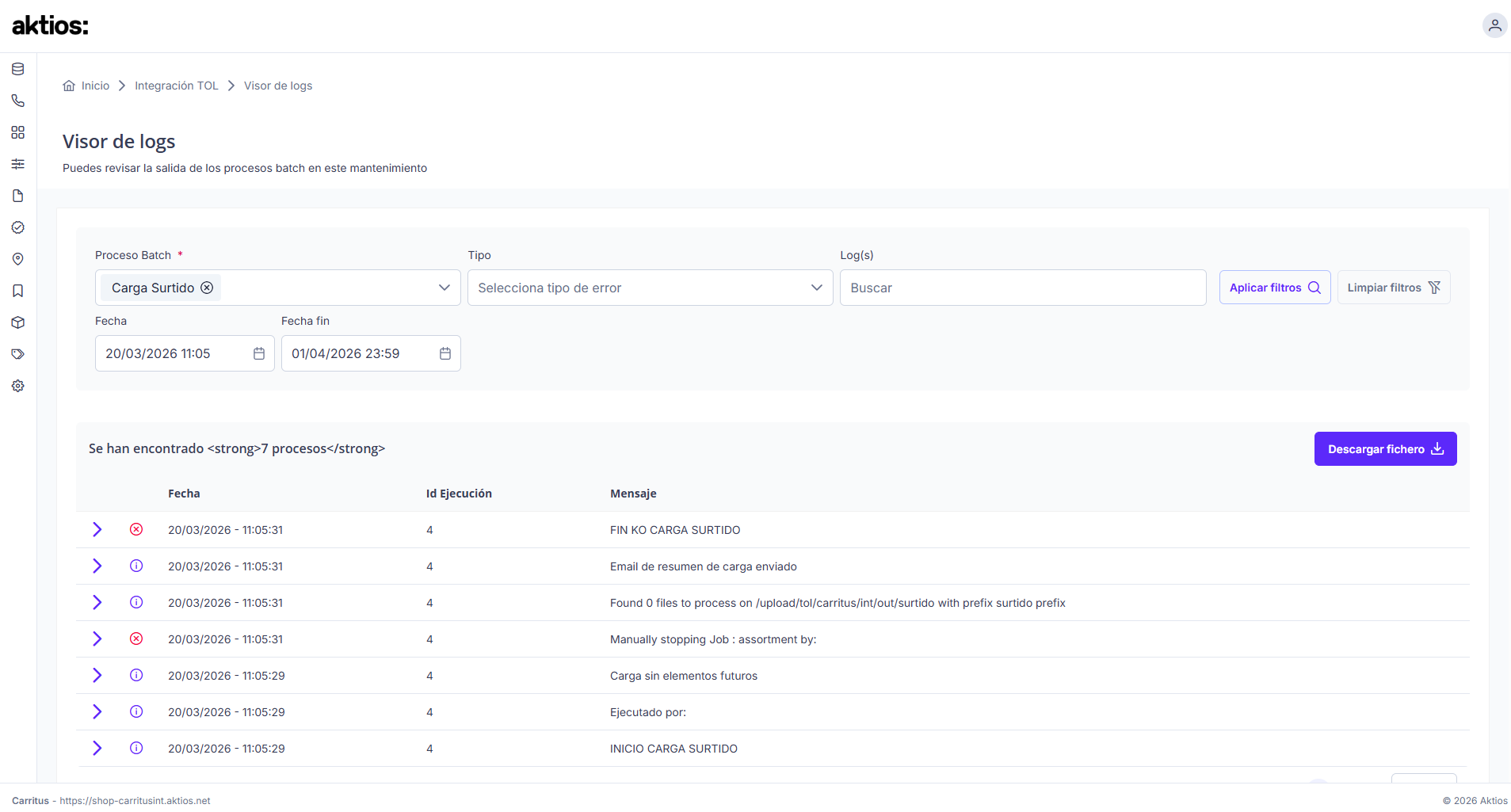Click the Aplicar filtros button
This screenshot has width=1511, height=812.
1275,288
